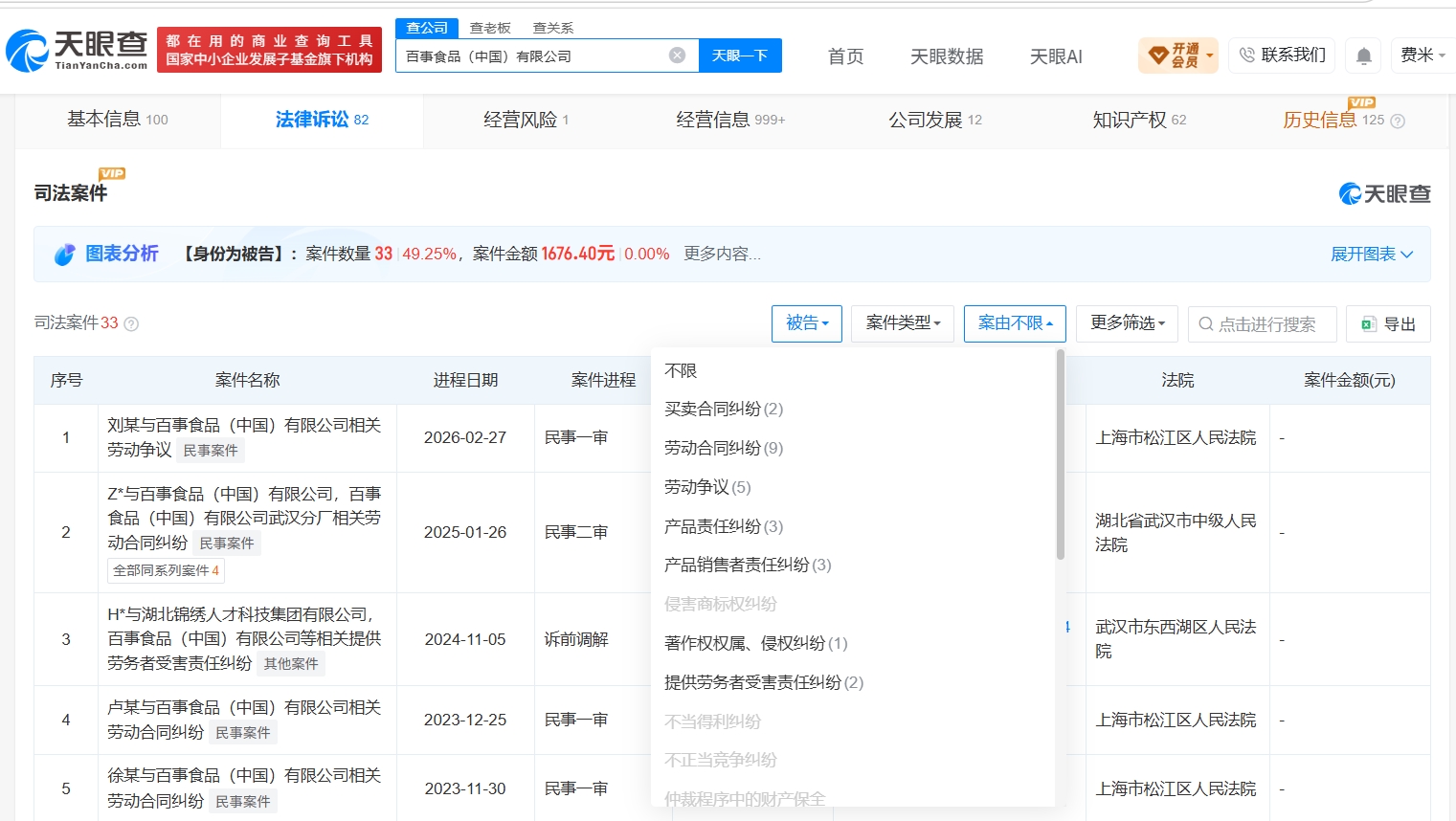Click the TianYanCha logo
Viewport: 1456px width, 821px height.
tap(77, 50)
